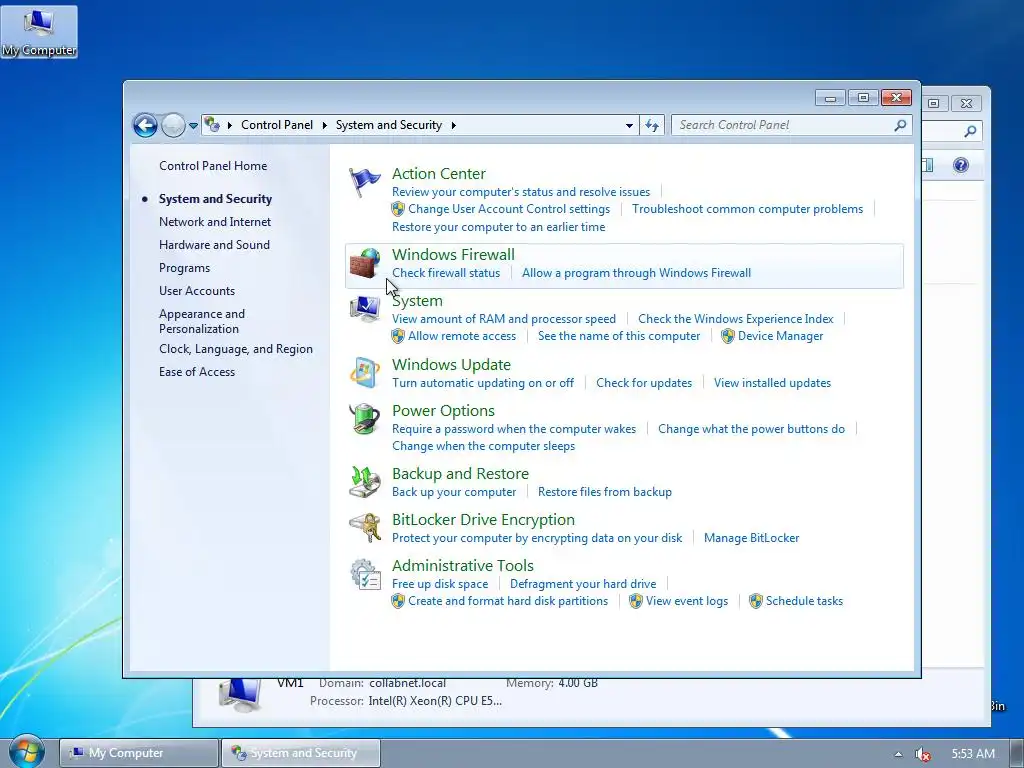Click the Forward navigation button

[x=173, y=125]
